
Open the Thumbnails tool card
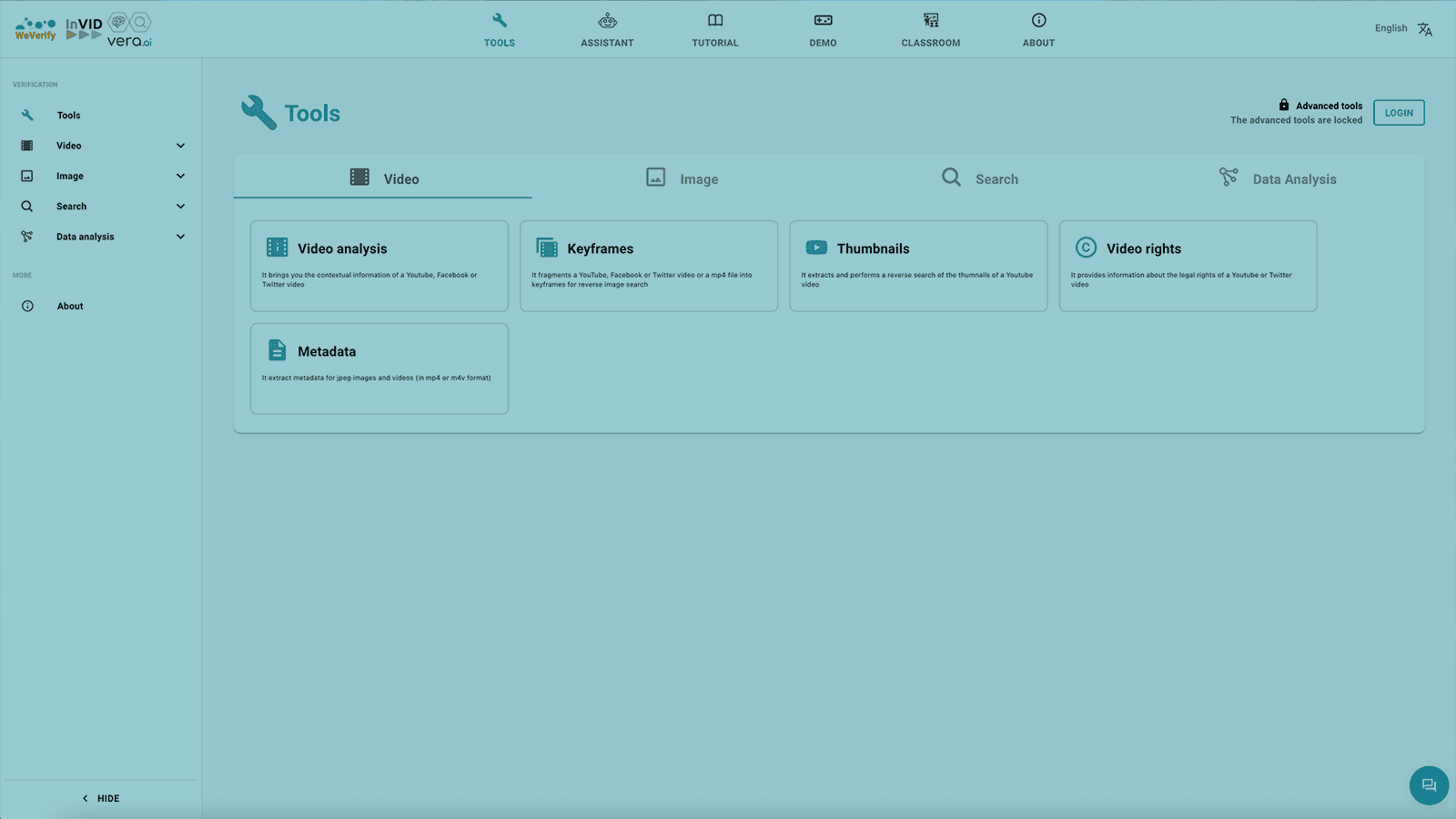[x=917, y=266]
